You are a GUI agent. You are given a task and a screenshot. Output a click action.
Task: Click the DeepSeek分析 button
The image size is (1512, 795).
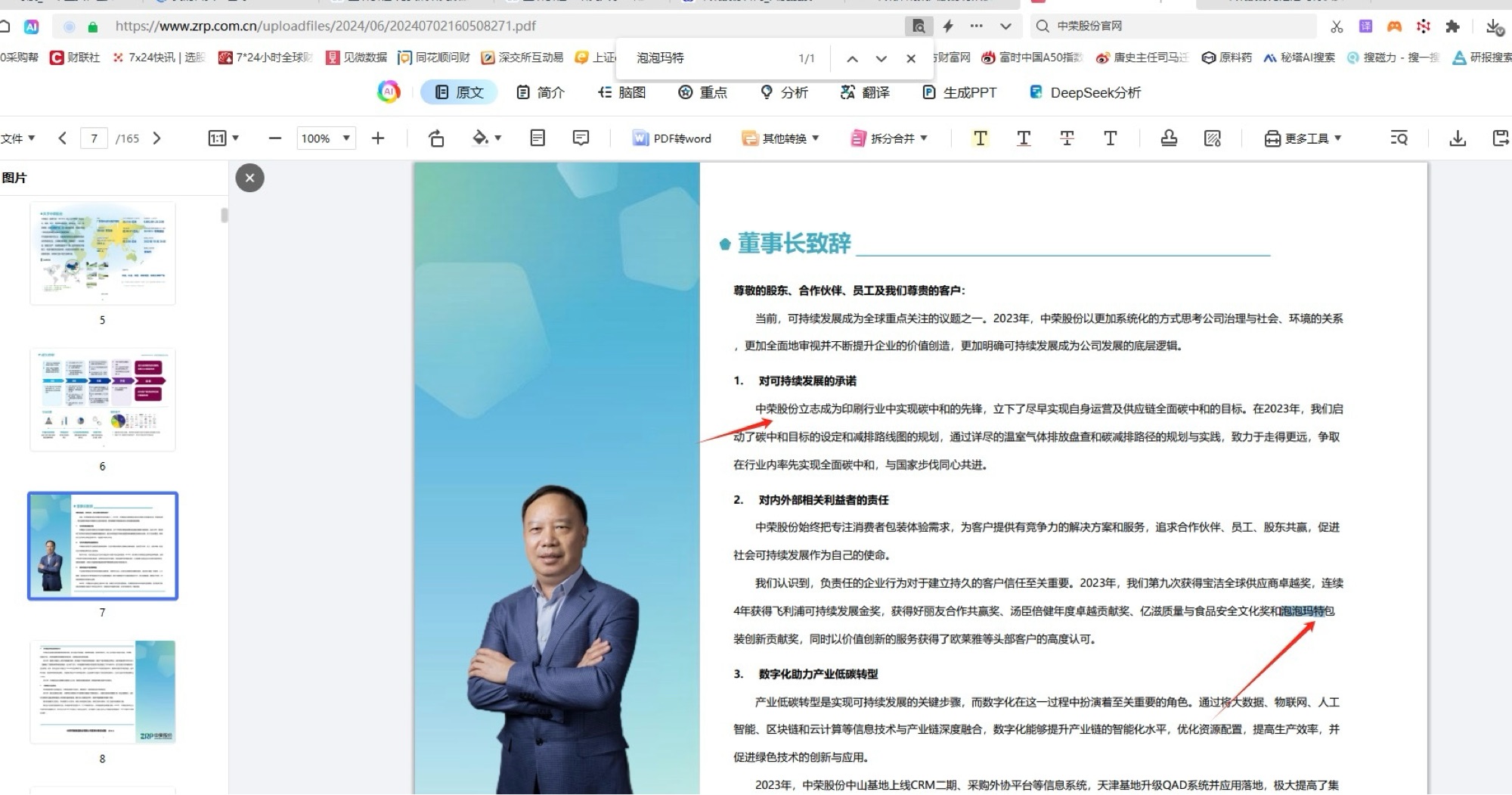click(1085, 92)
